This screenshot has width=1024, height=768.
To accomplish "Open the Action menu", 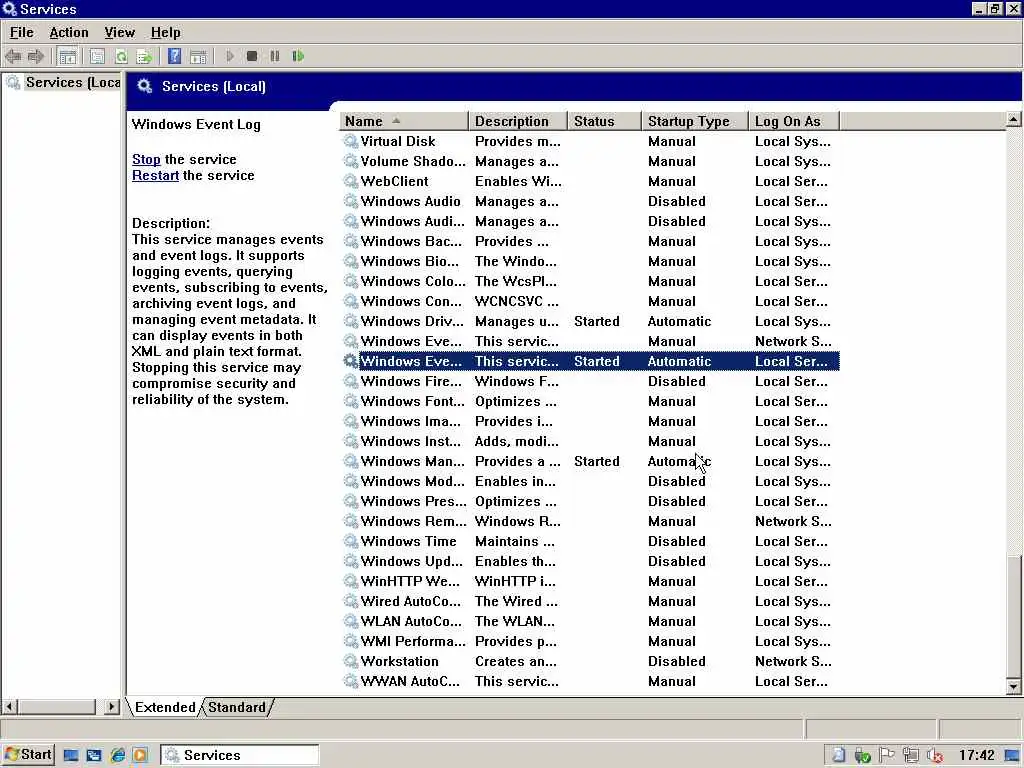I will [69, 32].
